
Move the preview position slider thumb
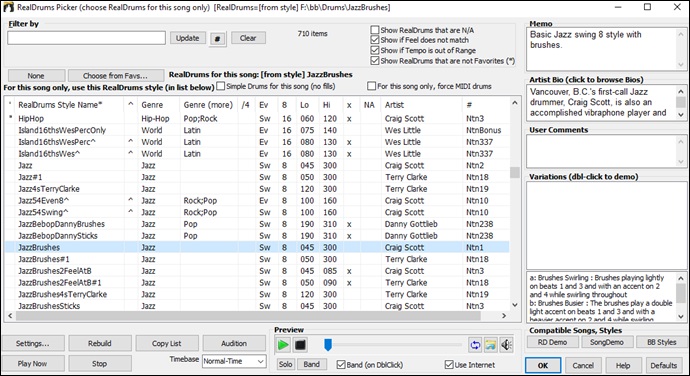[x=327, y=345]
